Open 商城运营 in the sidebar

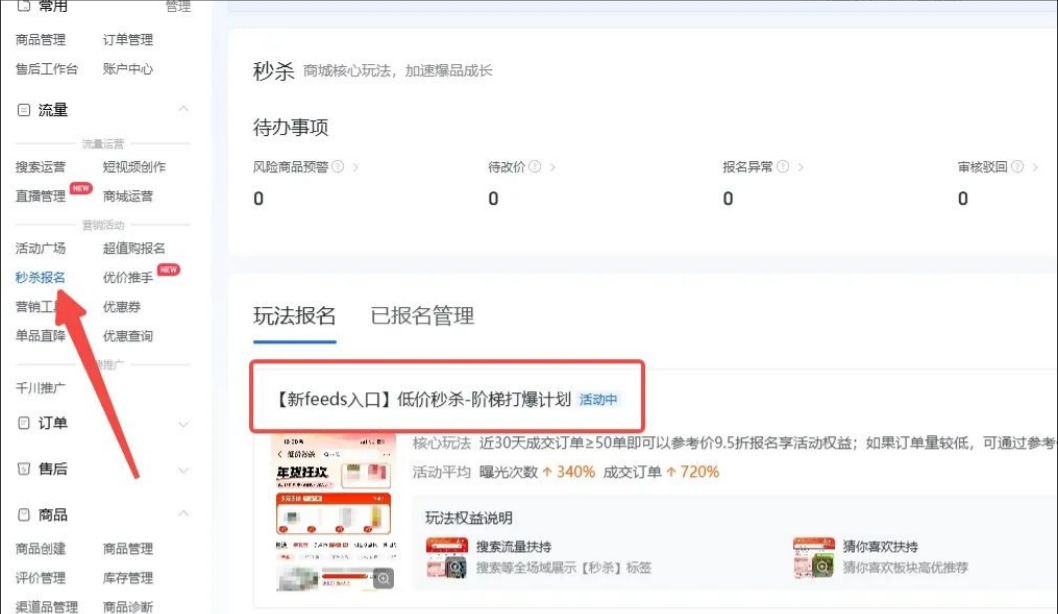pyautogui.click(x=128, y=196)
